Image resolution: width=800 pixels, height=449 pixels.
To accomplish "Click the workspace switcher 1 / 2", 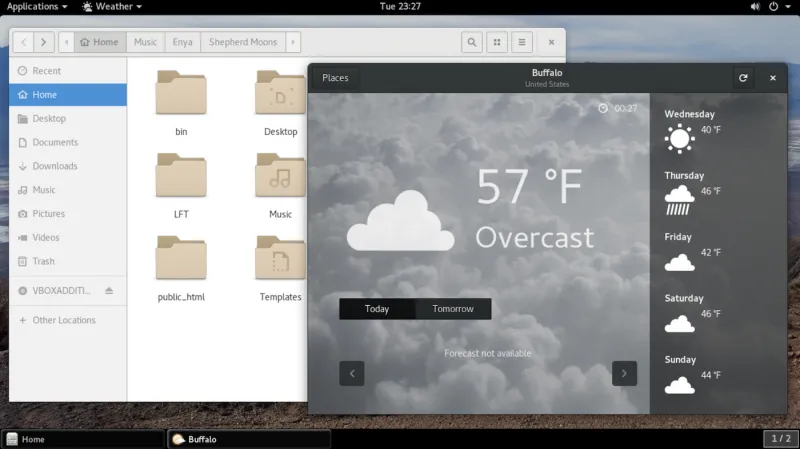I will [x=780, y=439].
